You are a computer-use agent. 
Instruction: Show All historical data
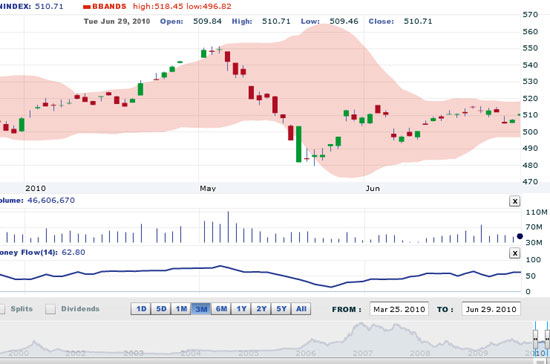pyautogui.click(x=301, y=309)
